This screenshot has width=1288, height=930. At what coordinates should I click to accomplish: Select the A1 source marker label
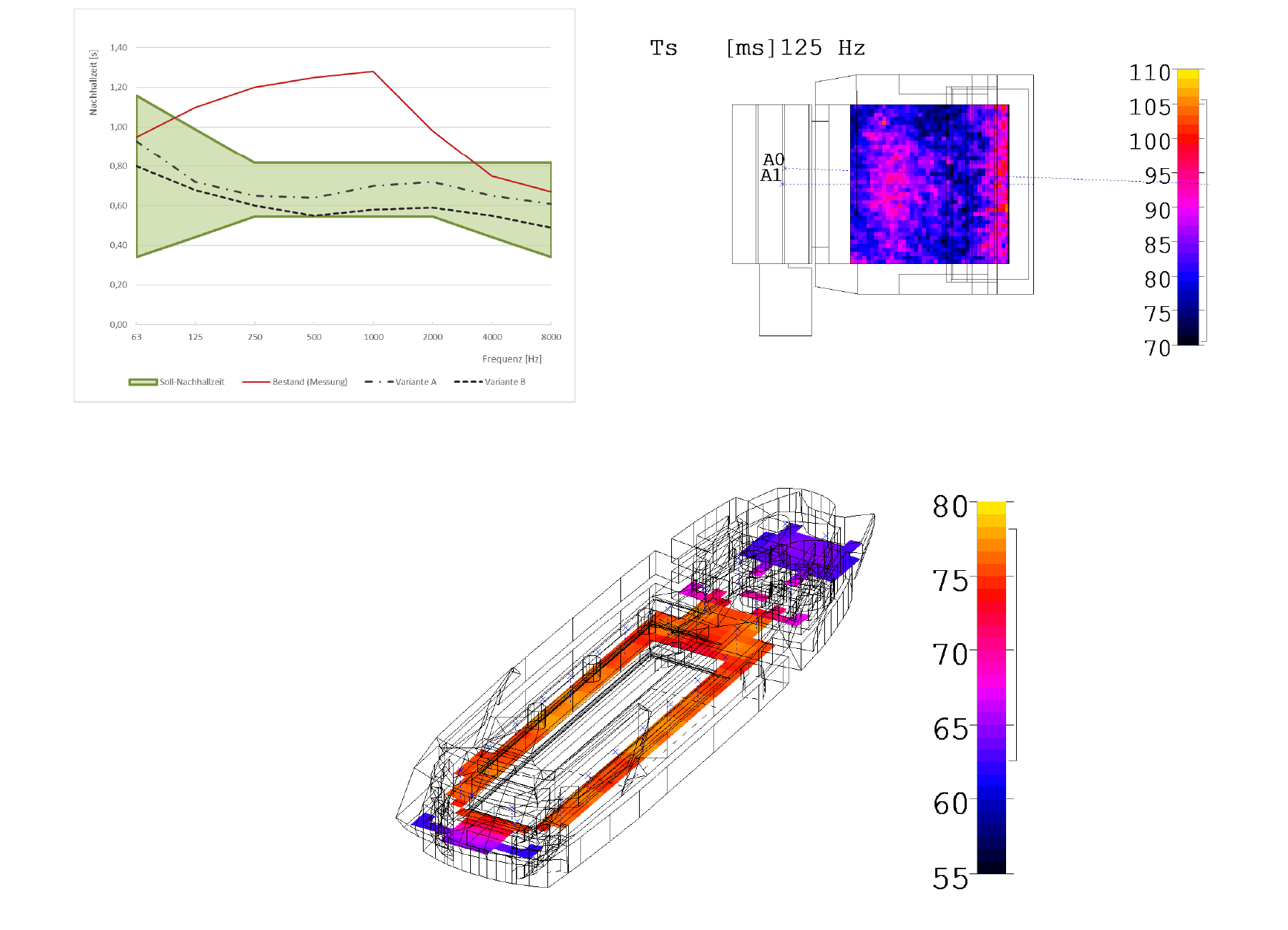771,175
